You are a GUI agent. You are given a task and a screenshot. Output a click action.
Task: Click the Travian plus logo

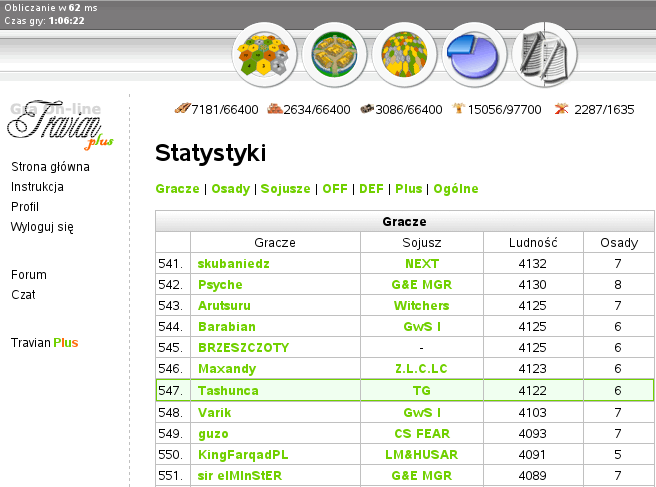[60, 125]
